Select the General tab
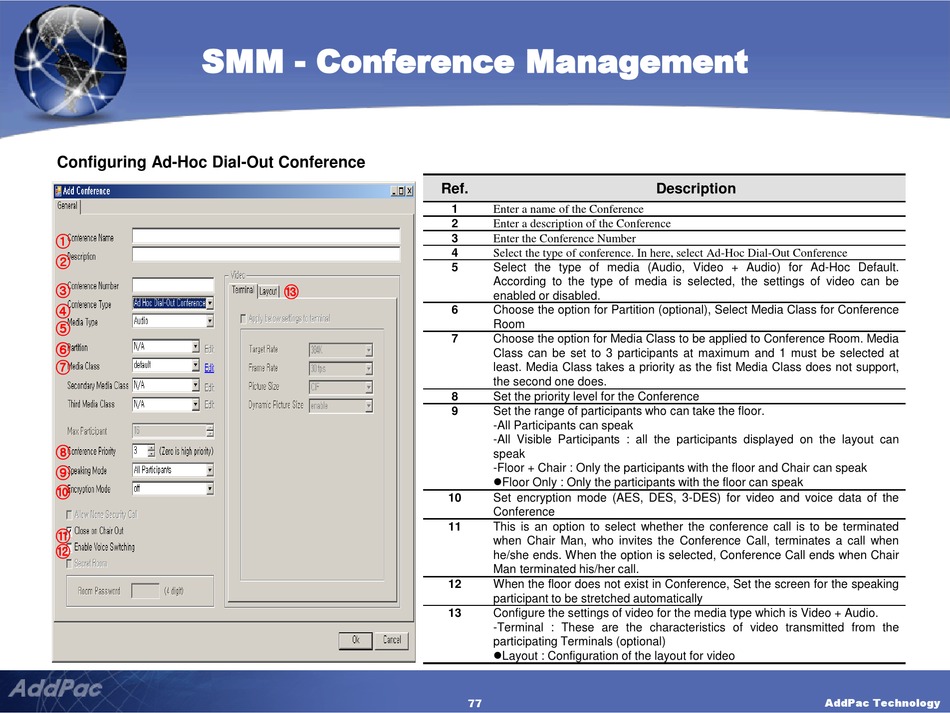The image size is (950, 713). point(67,206)
